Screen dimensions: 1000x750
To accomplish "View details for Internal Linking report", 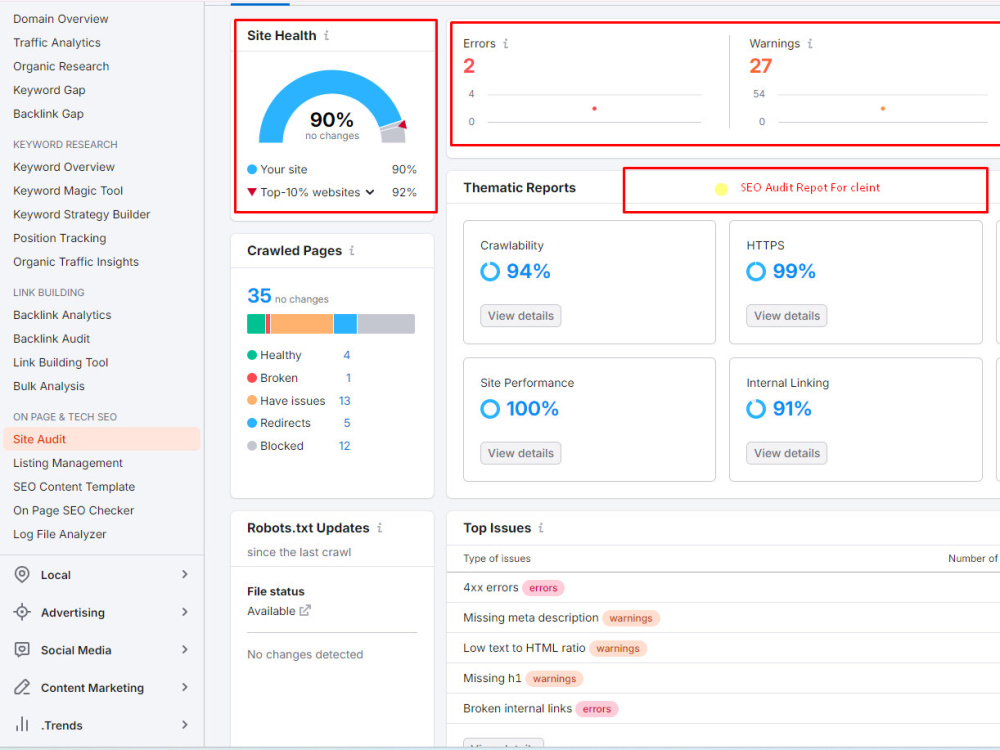I will point(786,453).
